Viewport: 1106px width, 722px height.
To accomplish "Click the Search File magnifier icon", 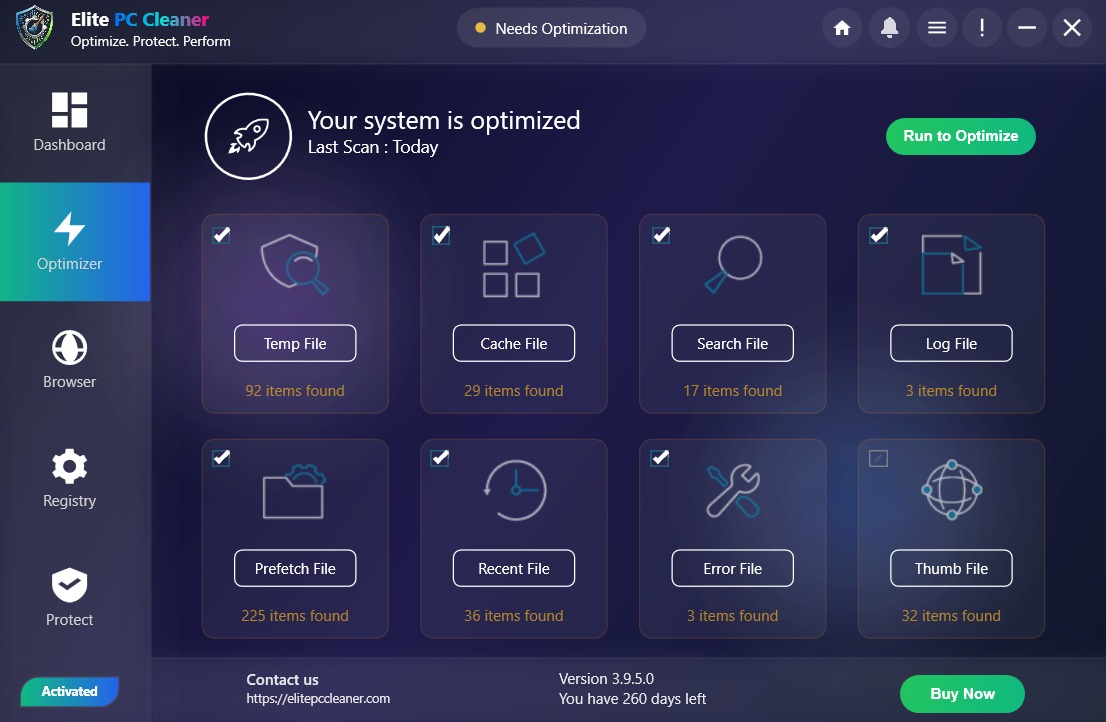I will pyautogui.click(x=734, y=264).
